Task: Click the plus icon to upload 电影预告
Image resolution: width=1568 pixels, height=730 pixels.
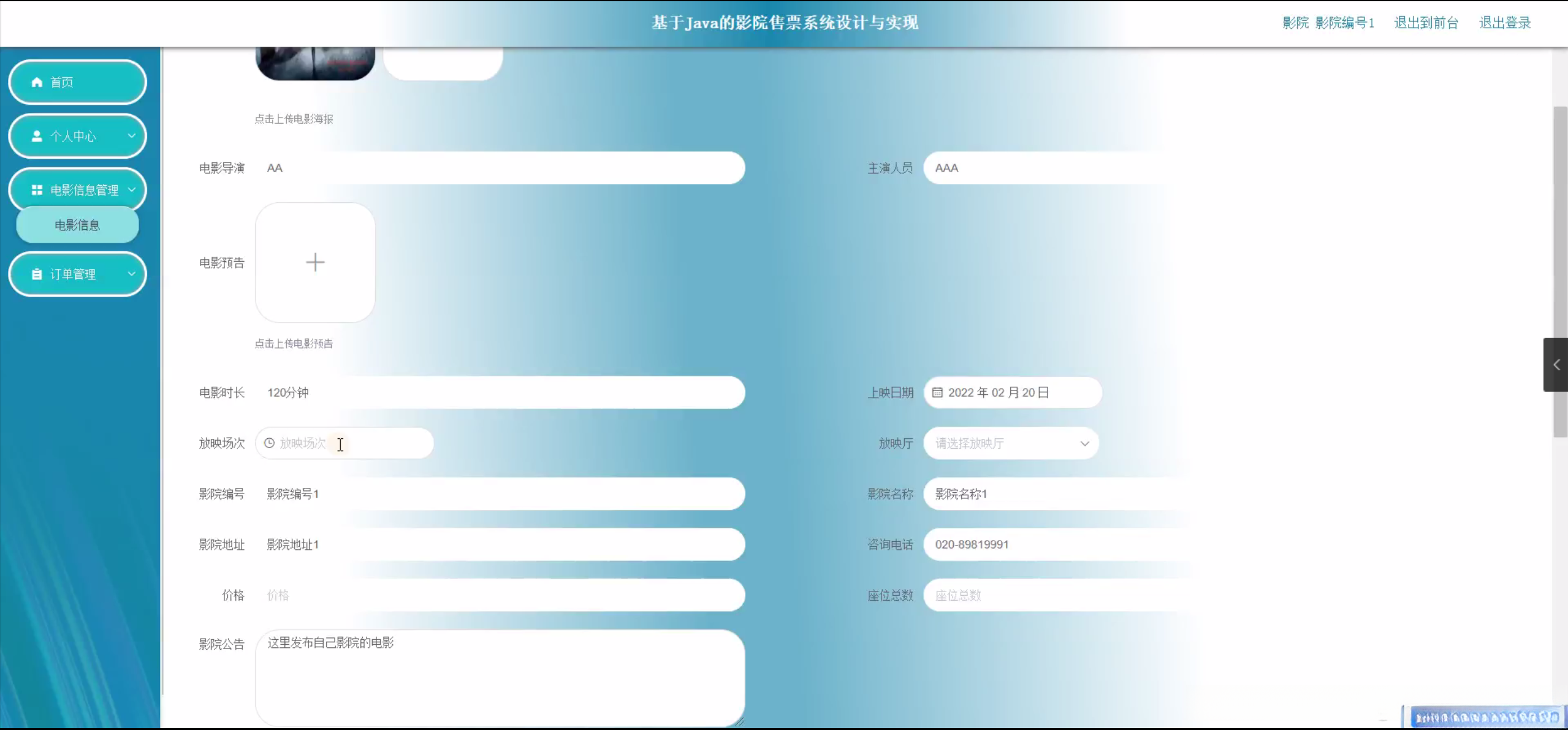Action: pos(315,262)
